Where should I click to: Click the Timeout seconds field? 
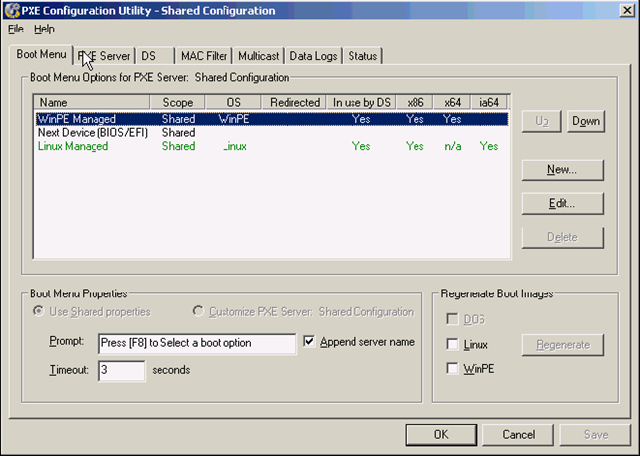[x=121, y=370]
